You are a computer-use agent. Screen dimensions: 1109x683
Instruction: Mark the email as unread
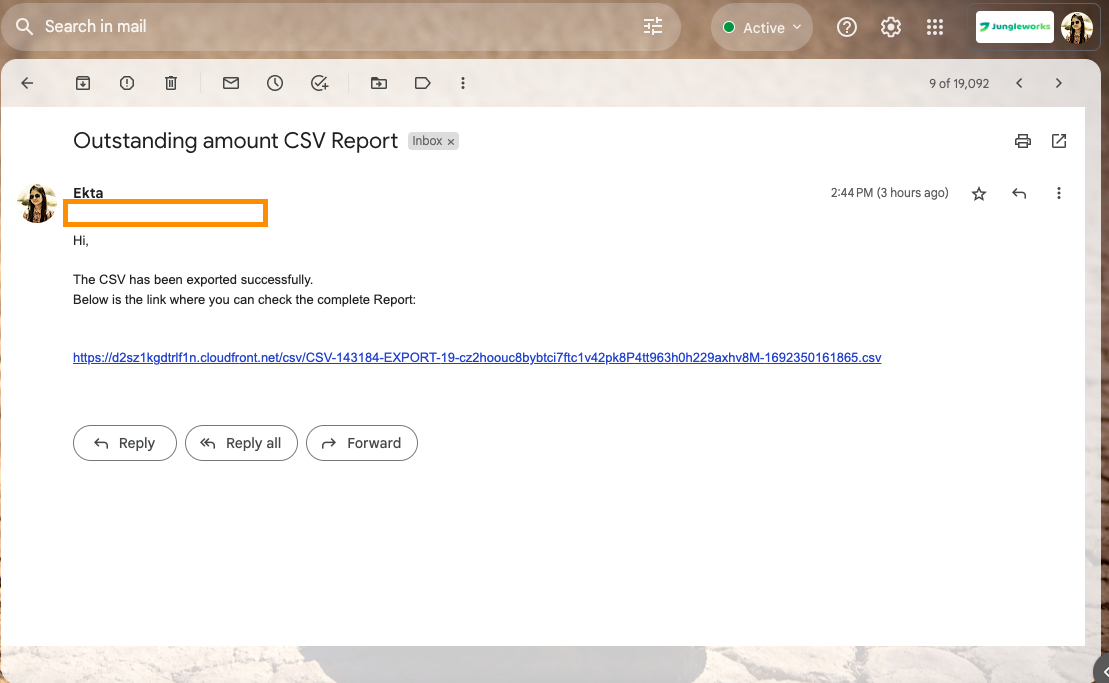231,83
